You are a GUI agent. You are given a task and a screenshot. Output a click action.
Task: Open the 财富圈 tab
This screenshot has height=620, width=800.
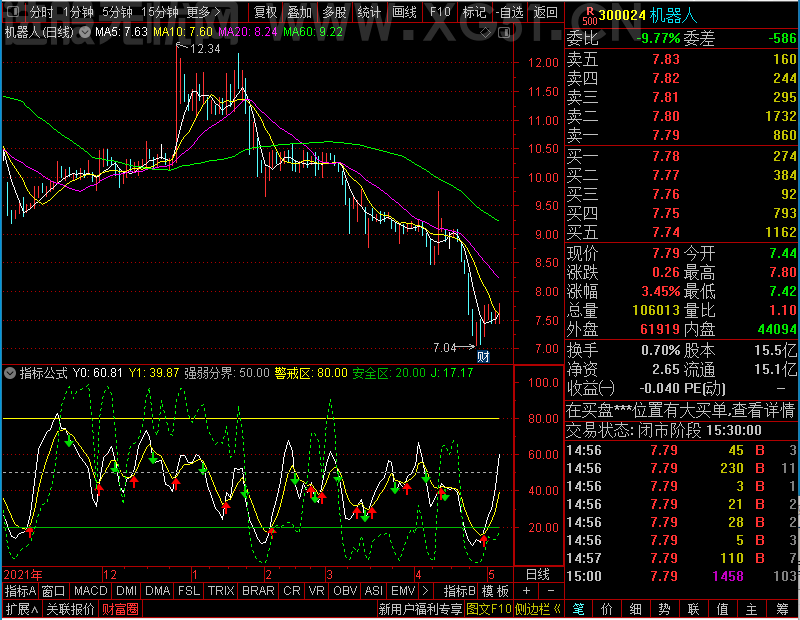(x=120, y=609)
